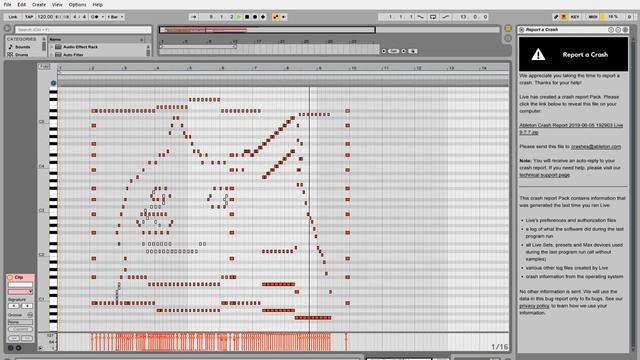The width and height of the screenshot is (640, 360).
Task: Open the Groove None chooser
Action: point(20,322)
